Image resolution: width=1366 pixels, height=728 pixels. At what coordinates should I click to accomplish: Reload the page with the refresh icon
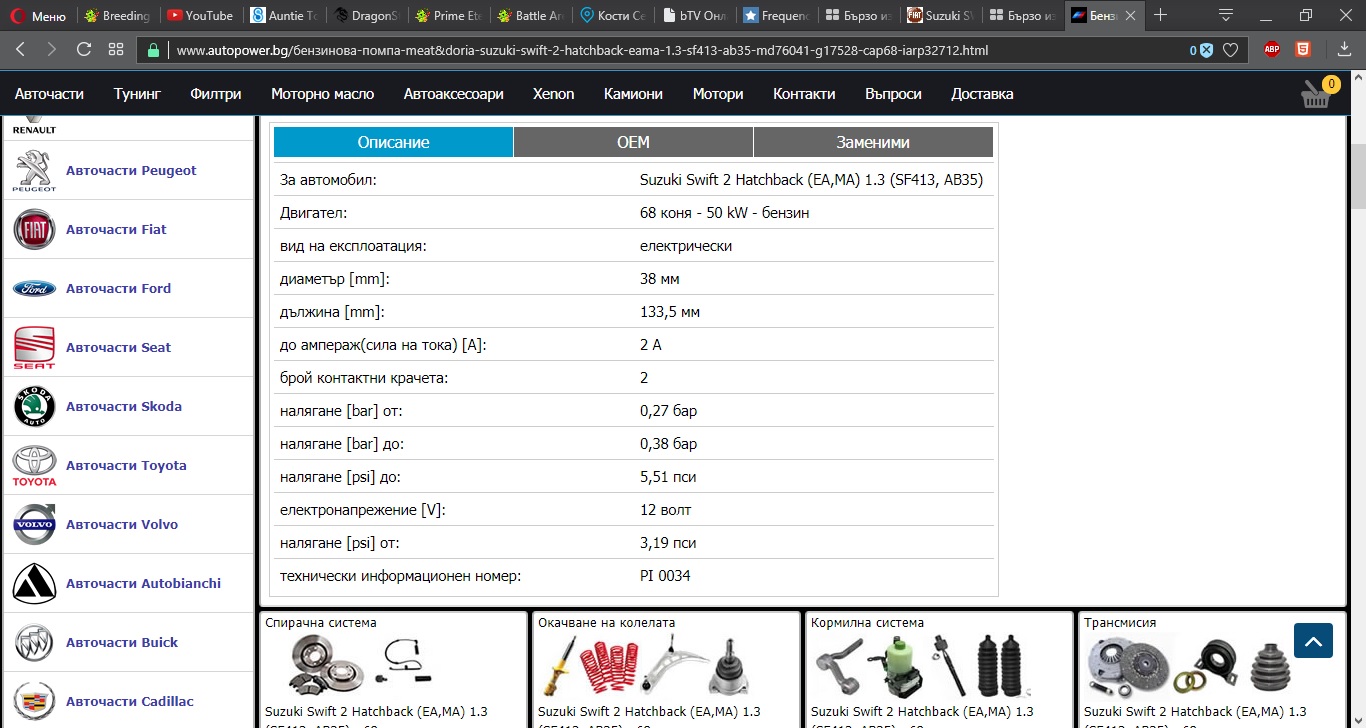point(84,49)
